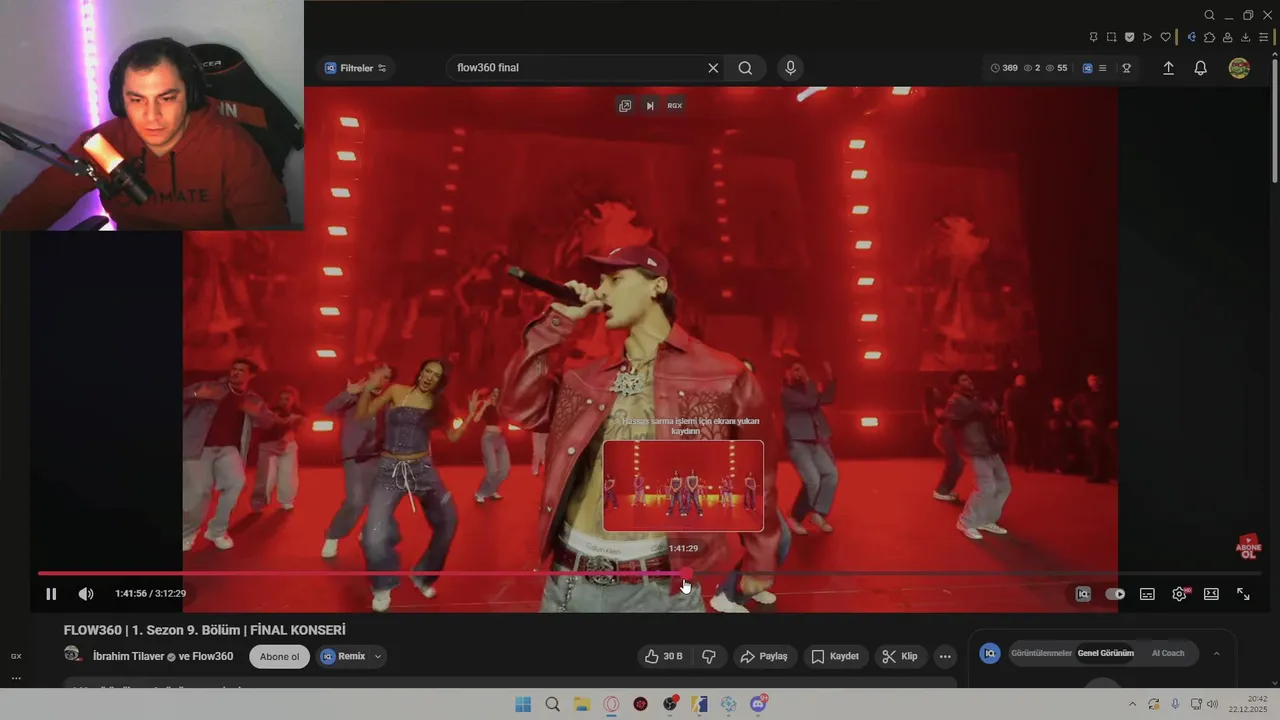Switch to Genel Görünüm tab
Screen dimensions: 1280x720
click(x=1105, y=654)
